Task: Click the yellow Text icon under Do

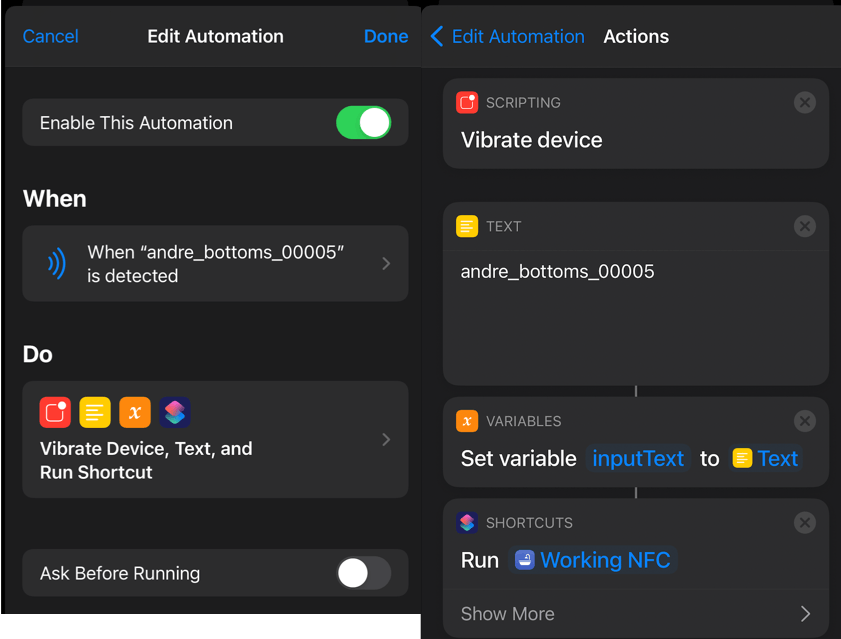Action: [x=95, y=412]
